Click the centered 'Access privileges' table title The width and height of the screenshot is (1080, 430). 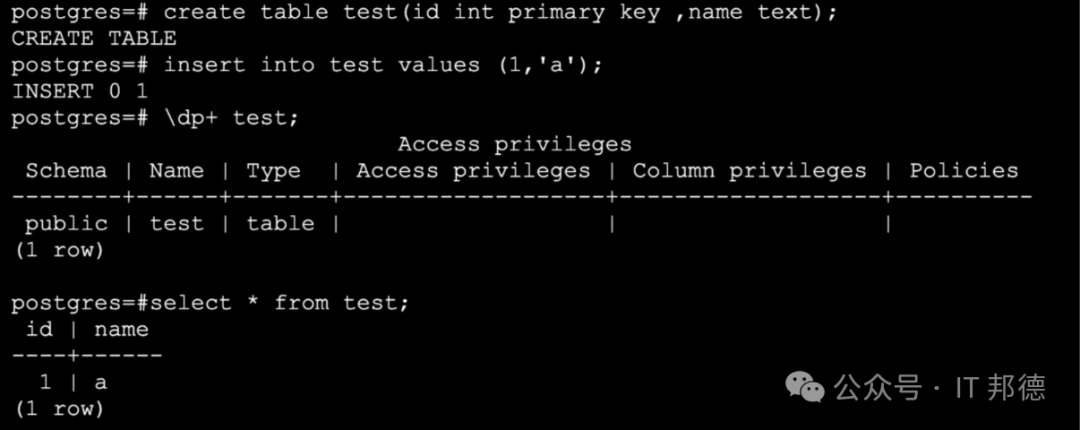(515, 145)
